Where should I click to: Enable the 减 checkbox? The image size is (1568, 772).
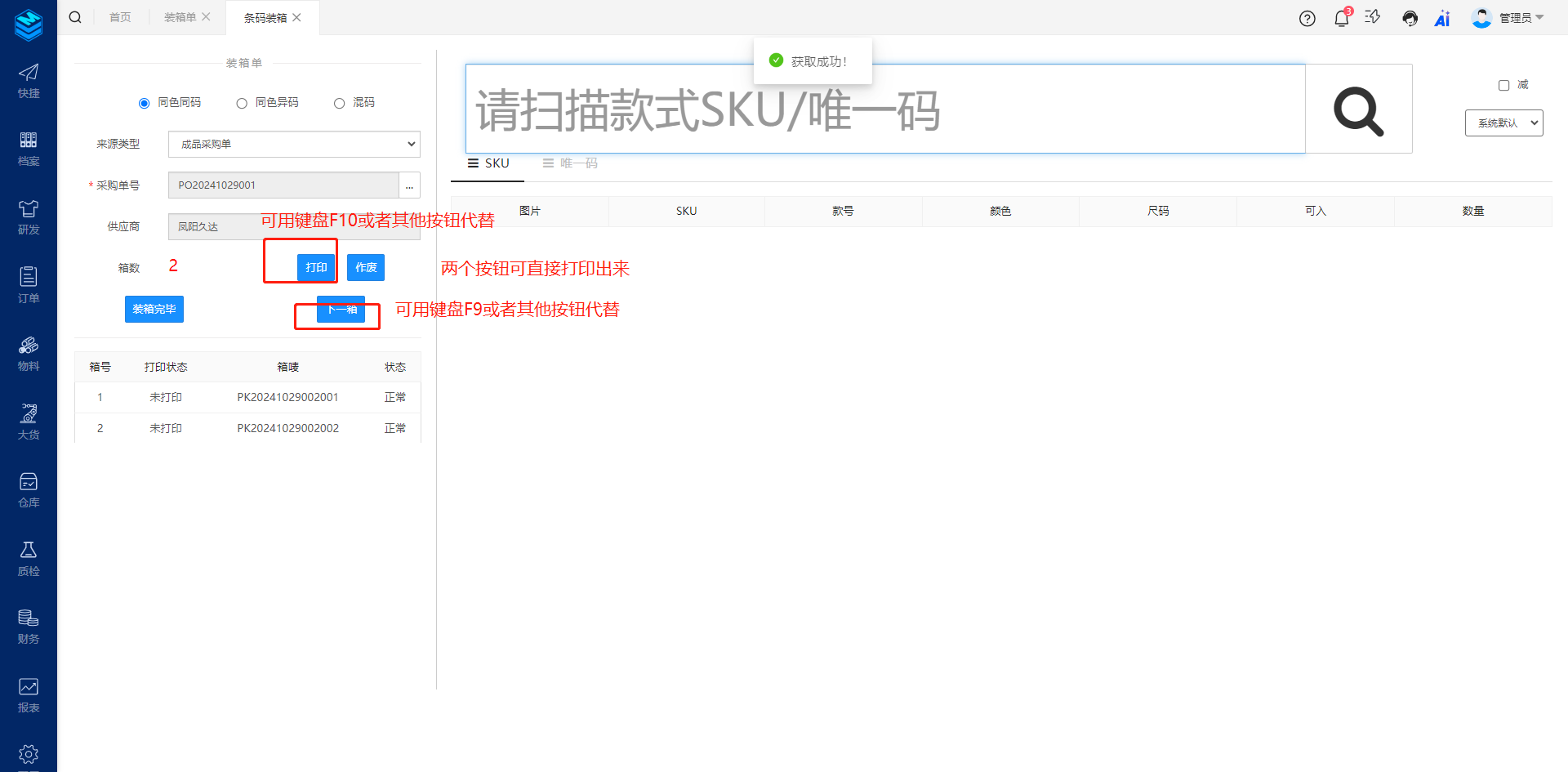pos(1503,86)
